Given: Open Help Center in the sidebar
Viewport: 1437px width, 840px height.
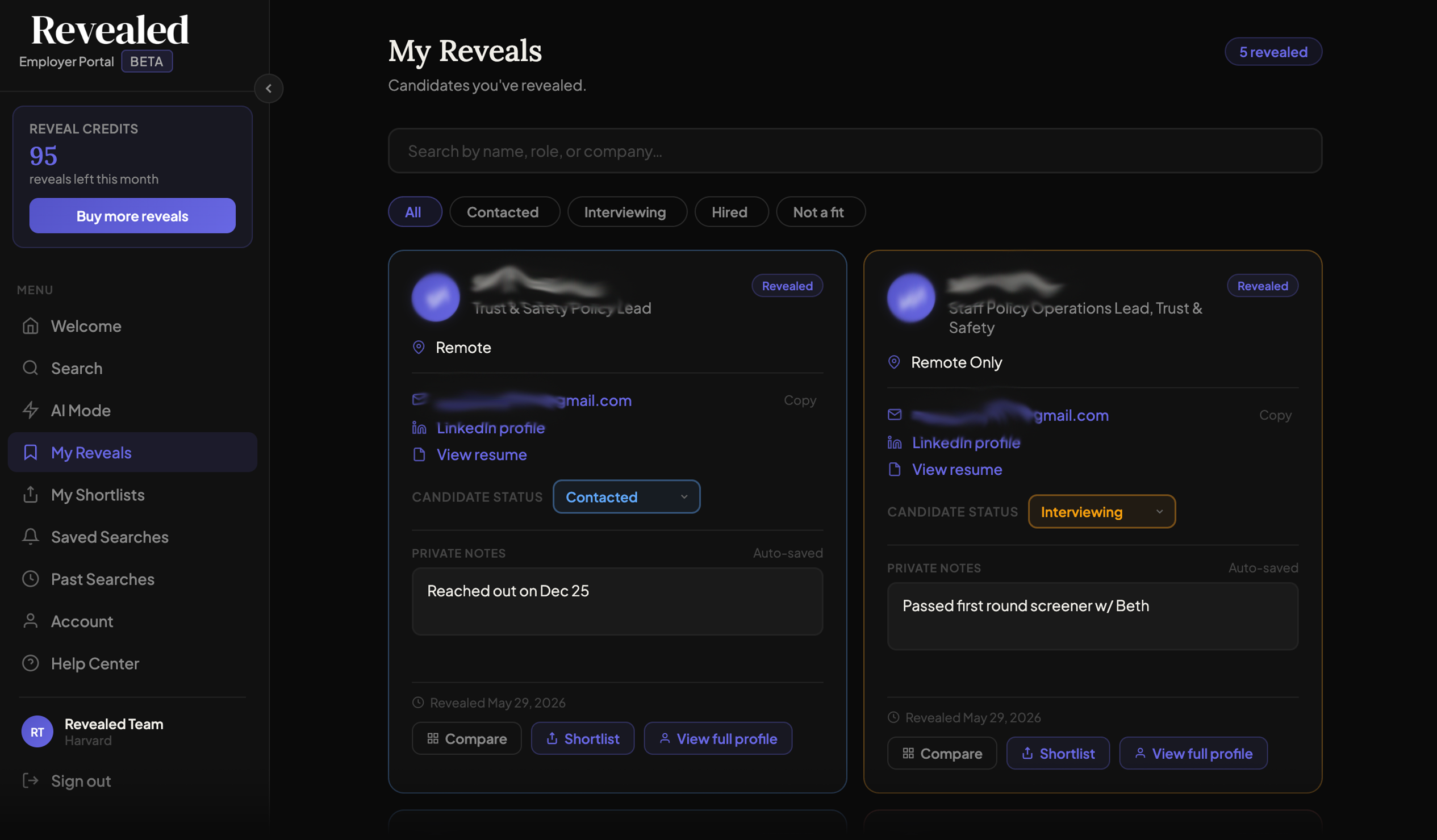Looking at the screenshot, I should [x=132, y=663].
